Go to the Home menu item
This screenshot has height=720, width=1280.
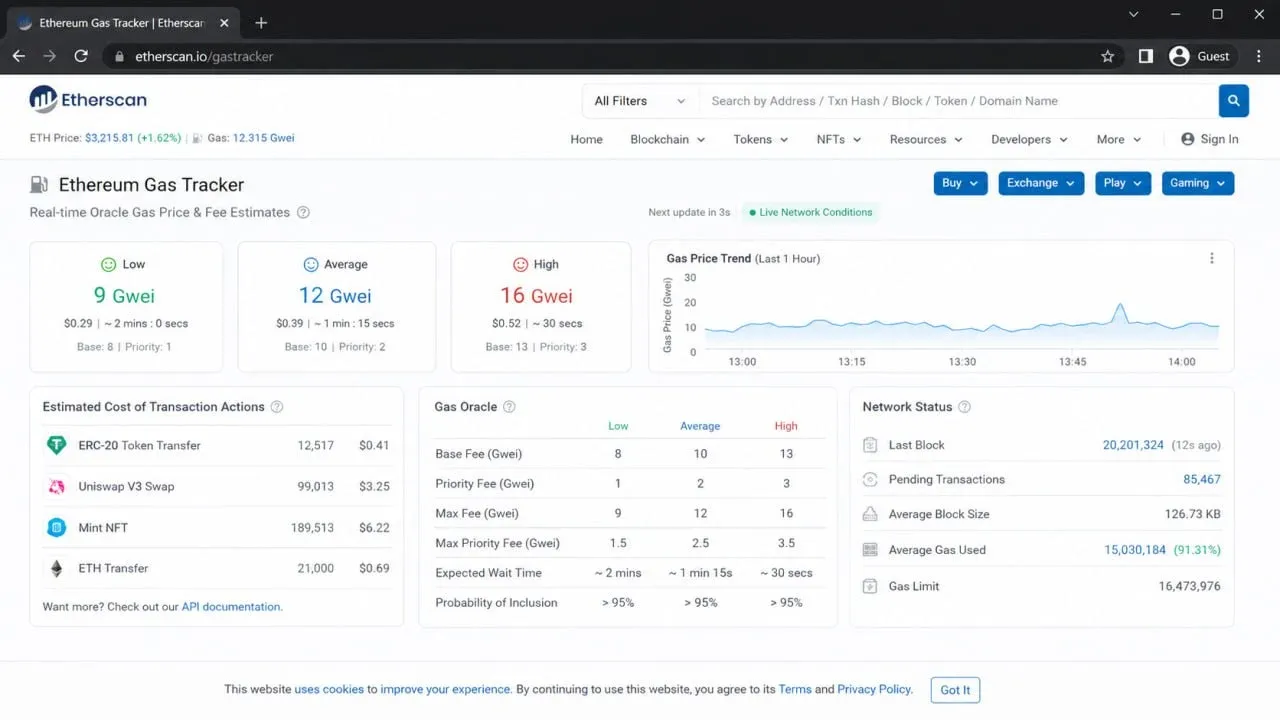(586, 140)
